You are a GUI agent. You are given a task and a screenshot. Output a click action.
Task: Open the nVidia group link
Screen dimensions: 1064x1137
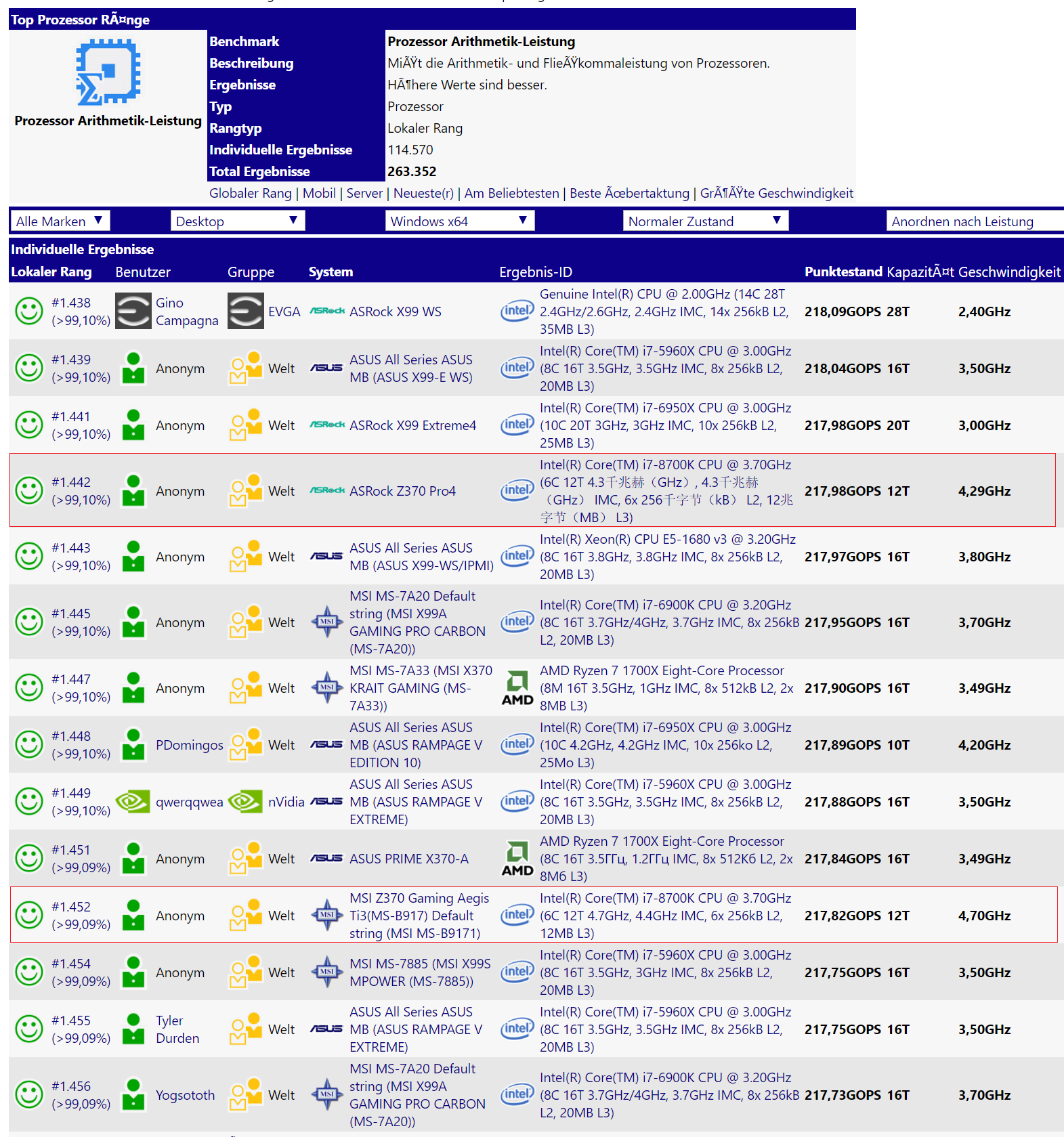click(x=286, y=802)
